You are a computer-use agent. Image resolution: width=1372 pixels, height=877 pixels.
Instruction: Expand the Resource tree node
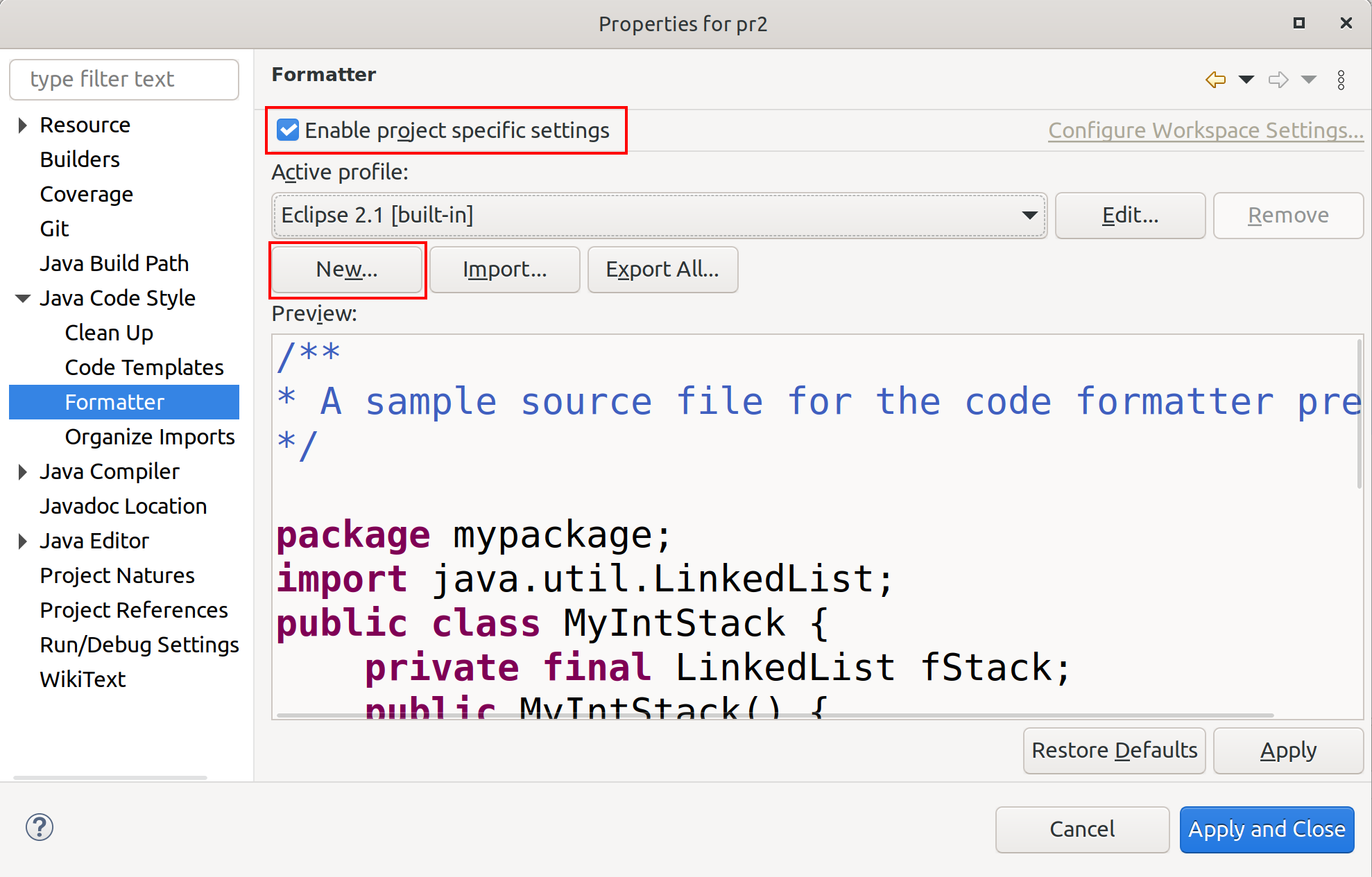click(22, 125)
